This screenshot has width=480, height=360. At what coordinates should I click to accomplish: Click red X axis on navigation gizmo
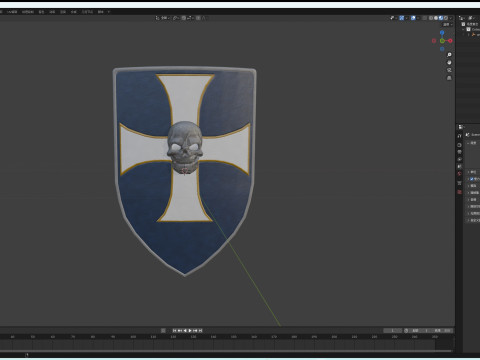coord(450,41)
